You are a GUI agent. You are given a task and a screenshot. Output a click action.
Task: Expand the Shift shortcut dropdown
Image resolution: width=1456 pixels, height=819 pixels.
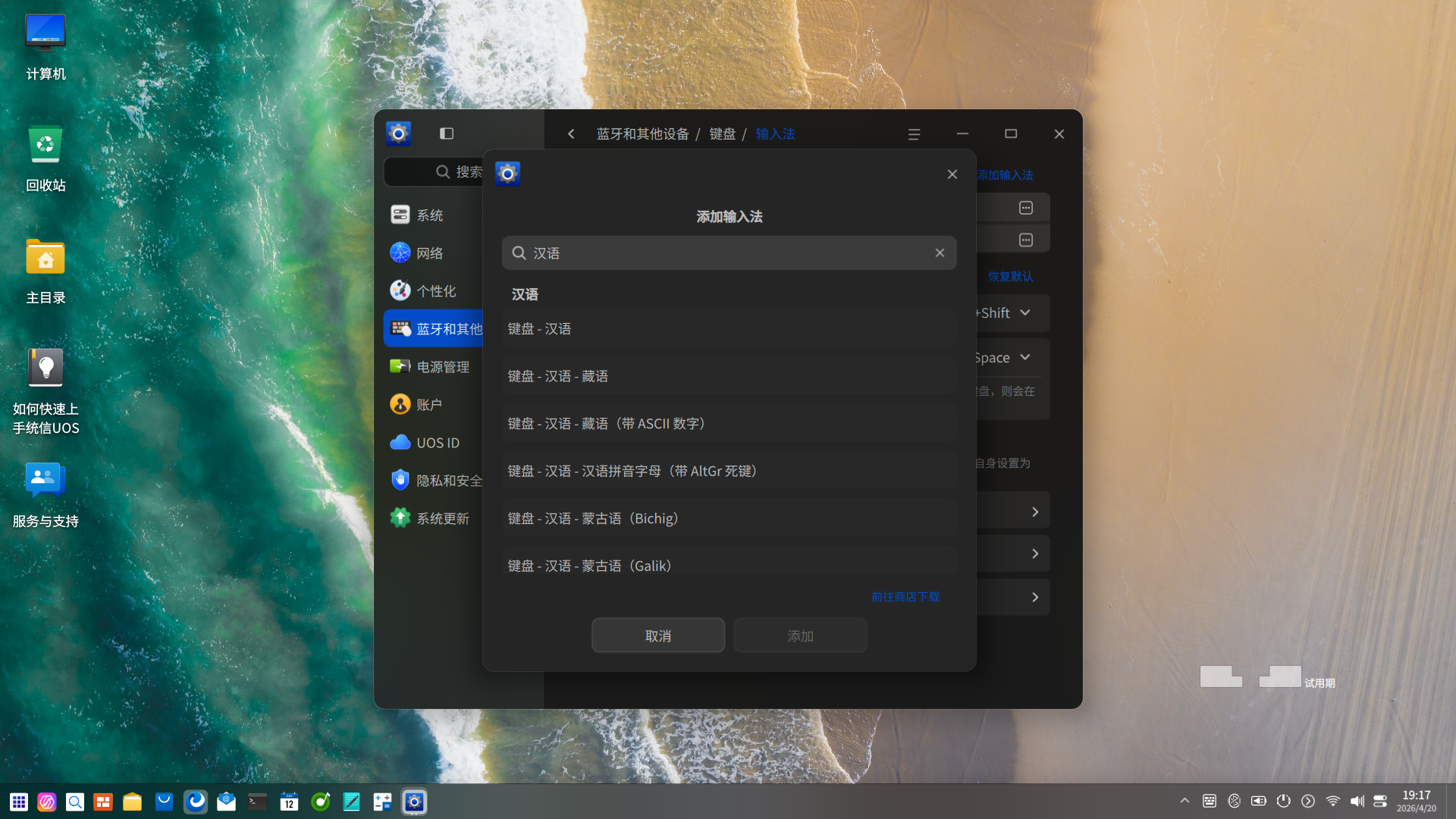[x=1026, y=312]
